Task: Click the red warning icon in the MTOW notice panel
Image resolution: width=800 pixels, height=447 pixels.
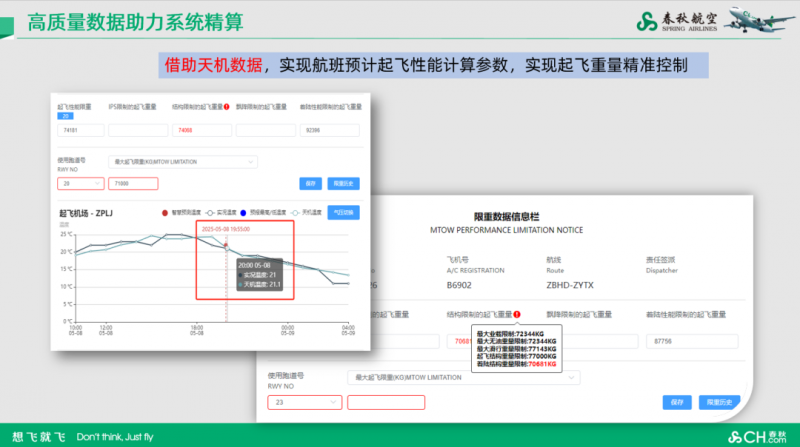Action: click(x=517, y=314)
